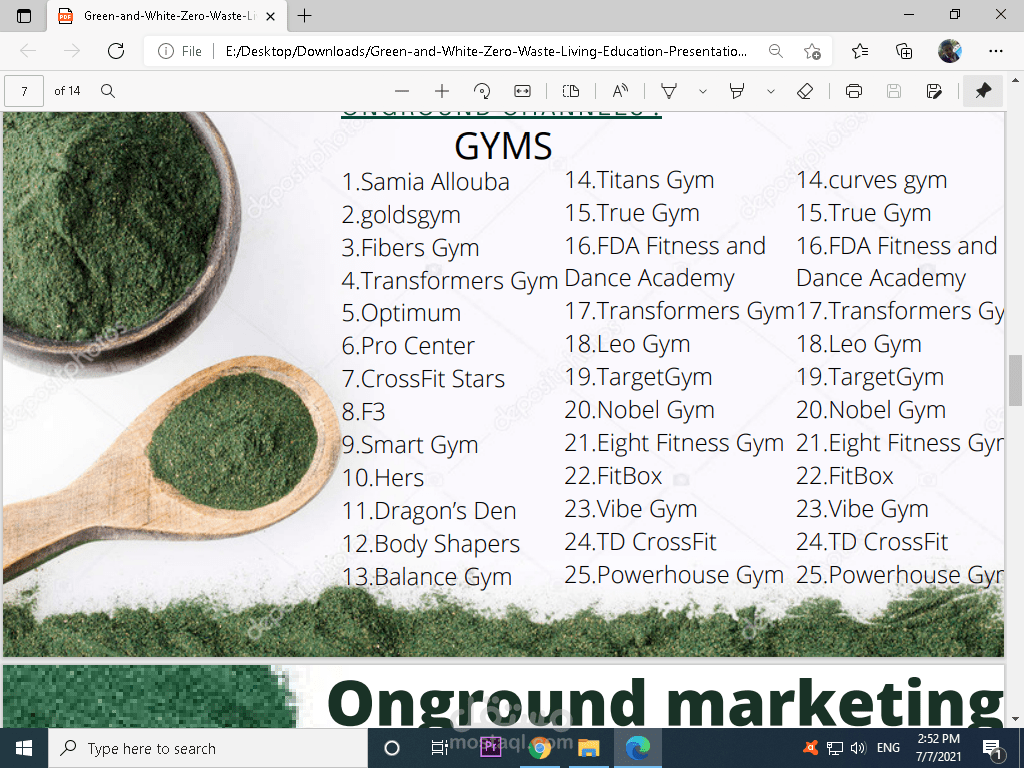The width and height of the screenshot is (1024, 768).
Task: Open the volume control
Action: 858,748
